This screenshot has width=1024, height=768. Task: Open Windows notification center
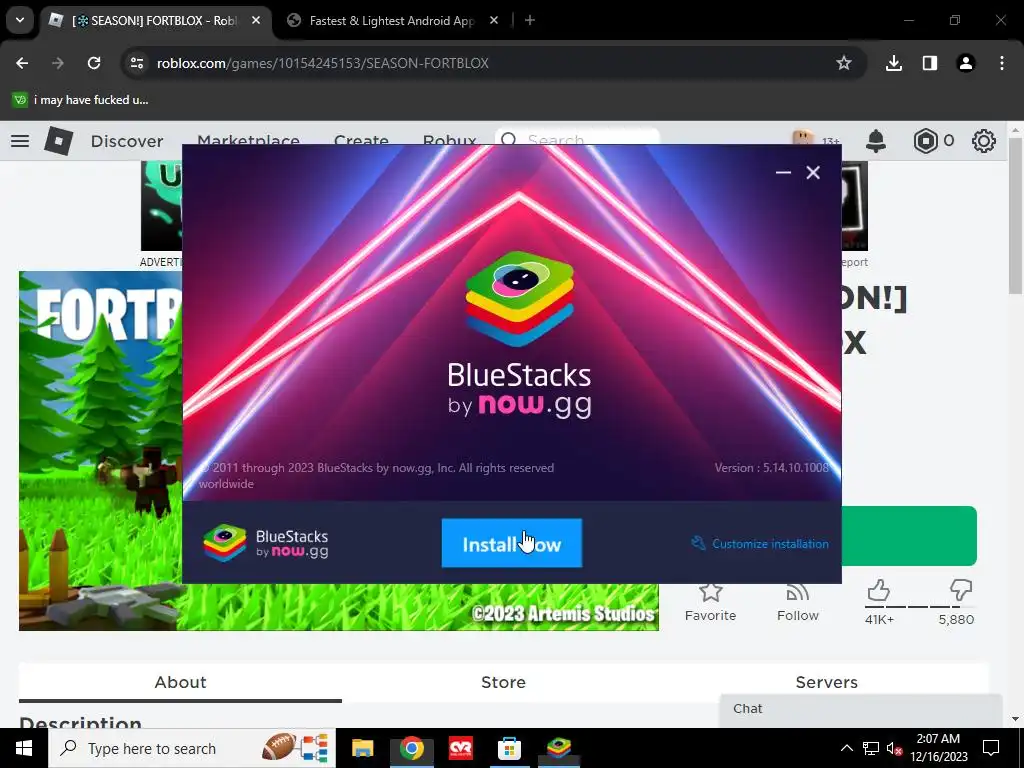pyautogui.click(x=991, y=748)
